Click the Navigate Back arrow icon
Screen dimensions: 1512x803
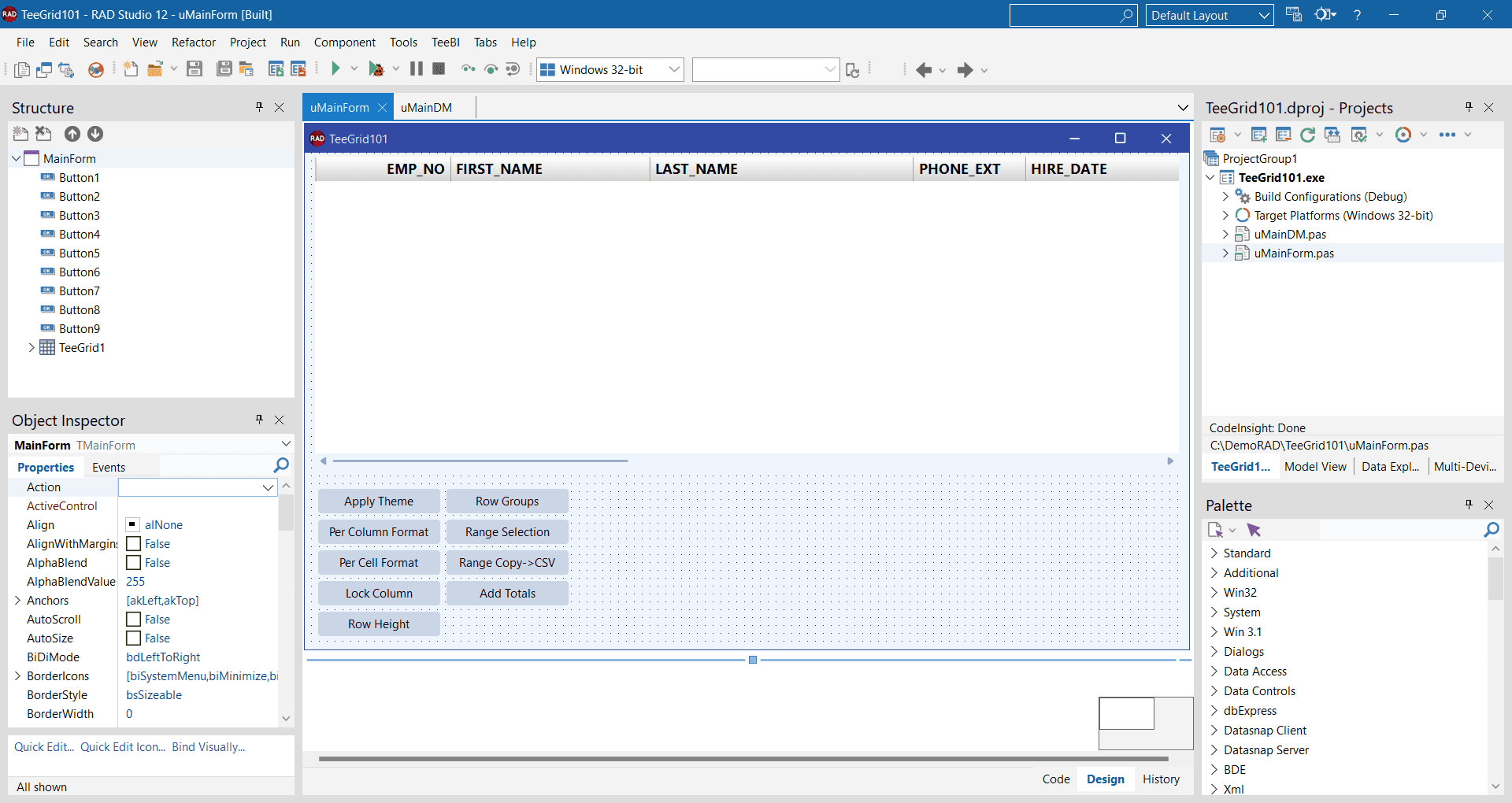(x=924, y=70)
